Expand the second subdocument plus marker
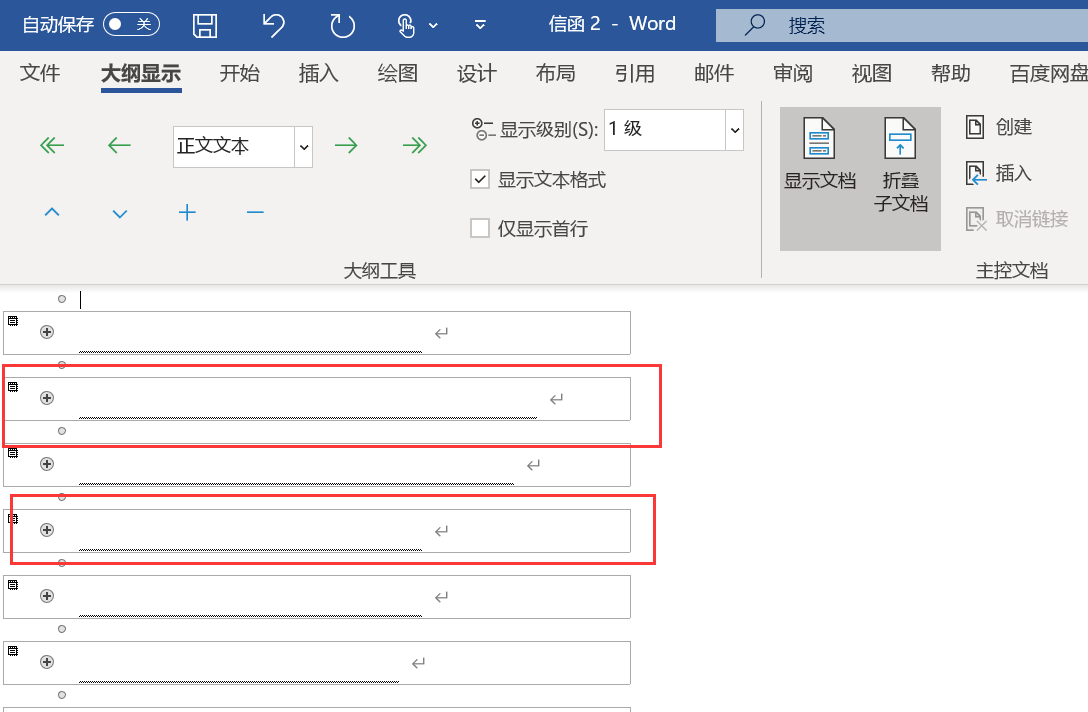Screen dimensions: 1088x712 coord(46,398)
